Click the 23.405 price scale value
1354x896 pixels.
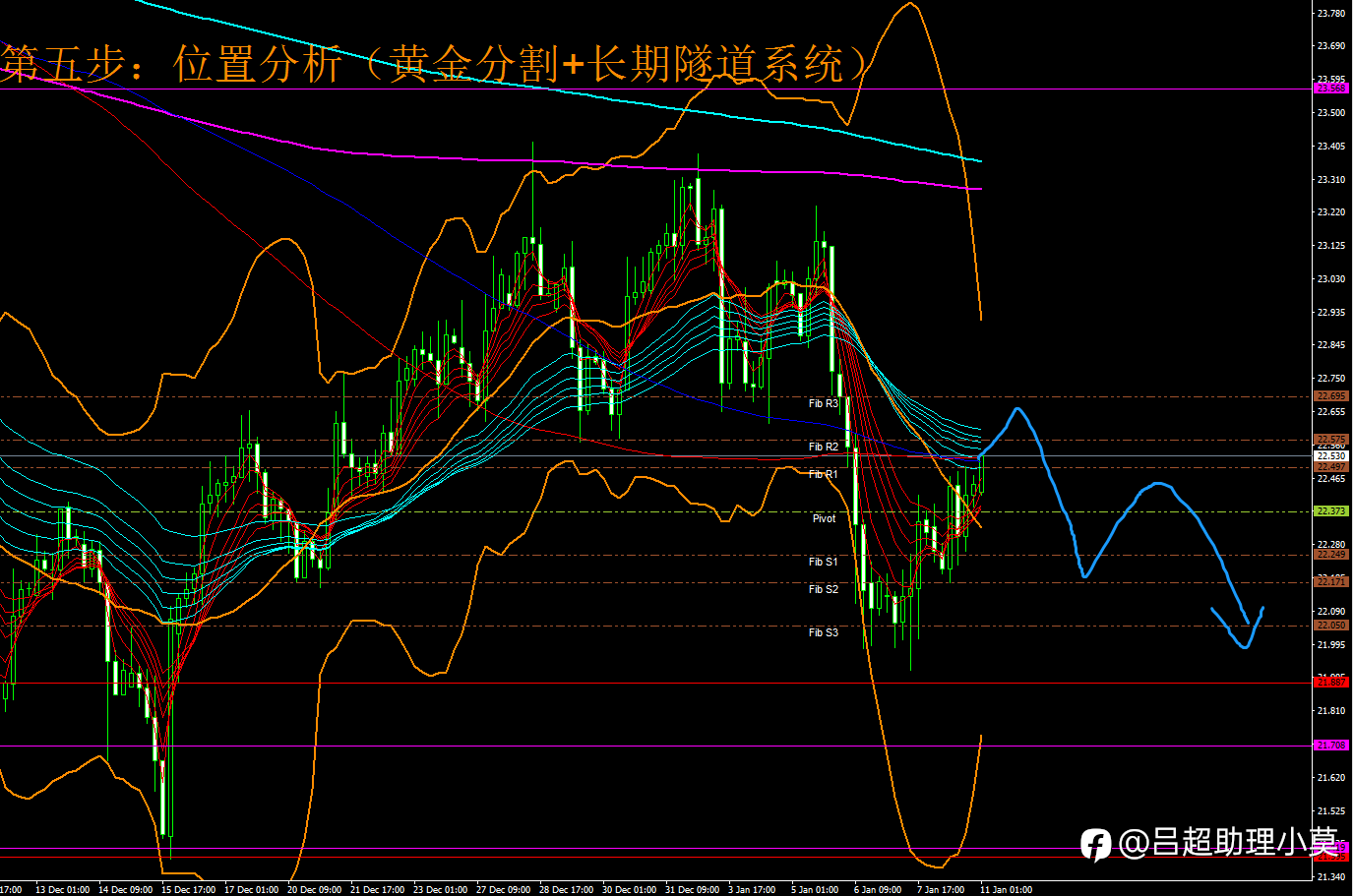[x=1331, y=147]
